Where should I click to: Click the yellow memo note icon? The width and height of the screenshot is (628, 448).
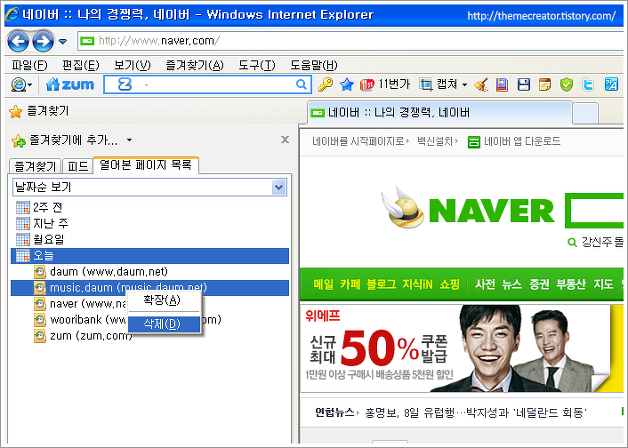(545, 84)
